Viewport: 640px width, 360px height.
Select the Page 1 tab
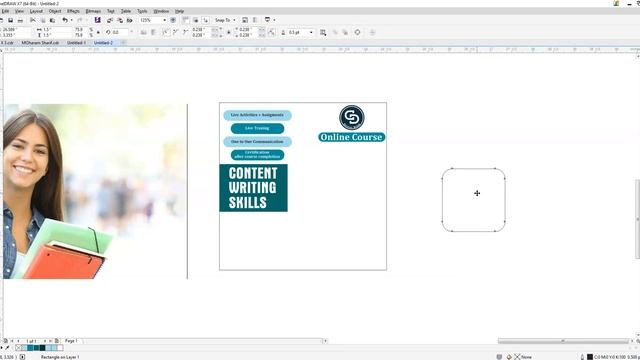click(x=71, y=341)
